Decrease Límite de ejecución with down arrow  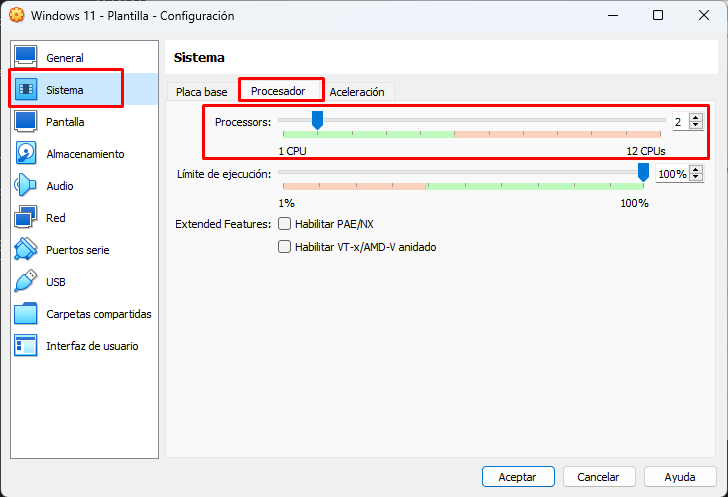tap(696, 178)
